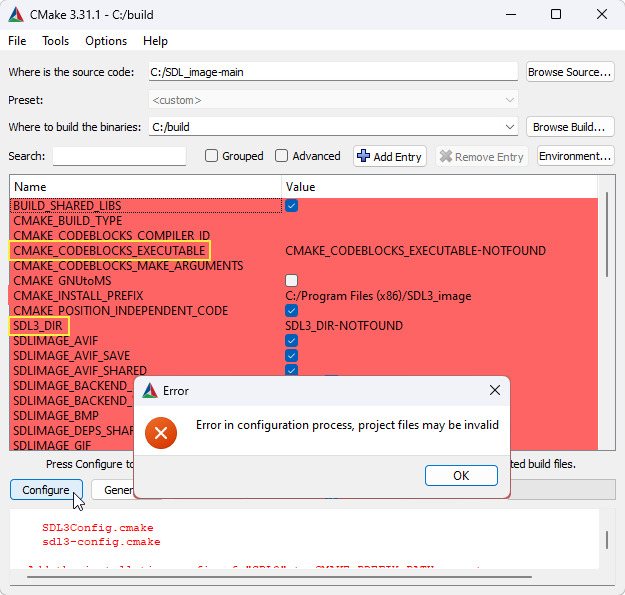Image resolution: width=625 pixels, height=595 pixels.
Task: Select the CMAKE_CODEBLOCKS_EXECUTABLE entry name
Action: 109,251
